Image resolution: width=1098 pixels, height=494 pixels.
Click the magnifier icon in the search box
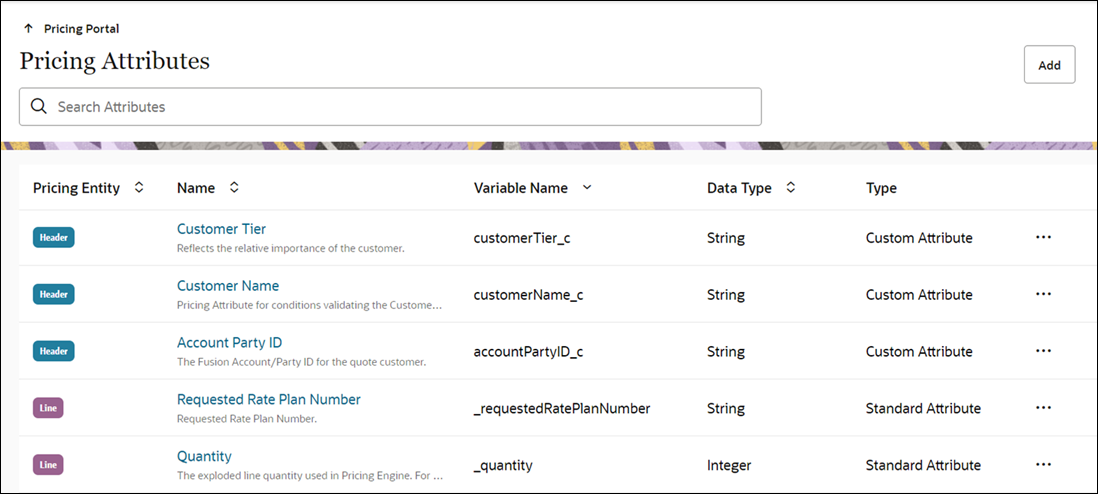coord(39,107)
